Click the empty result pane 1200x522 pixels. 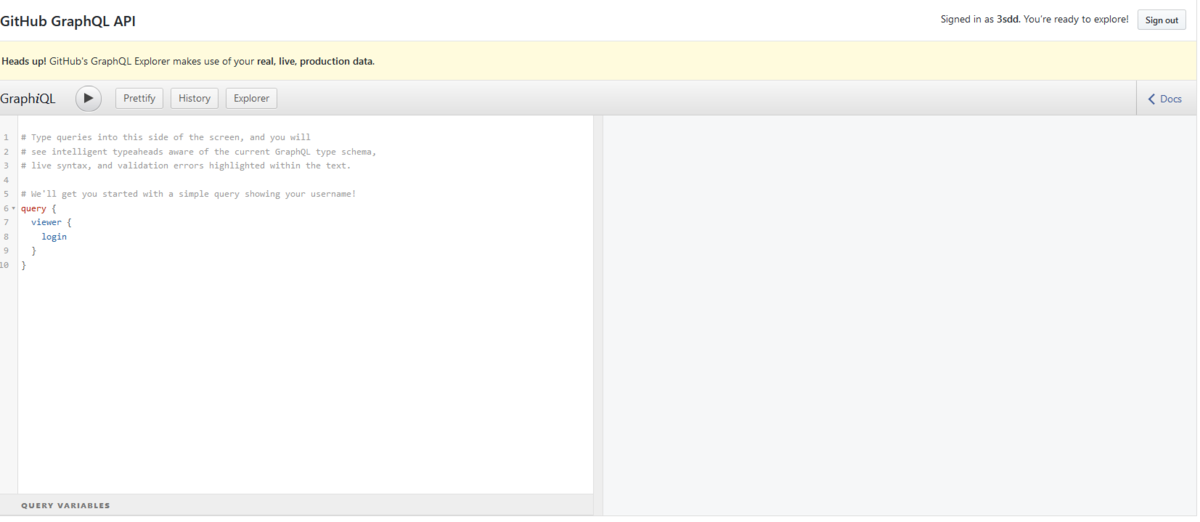(900, 315)
